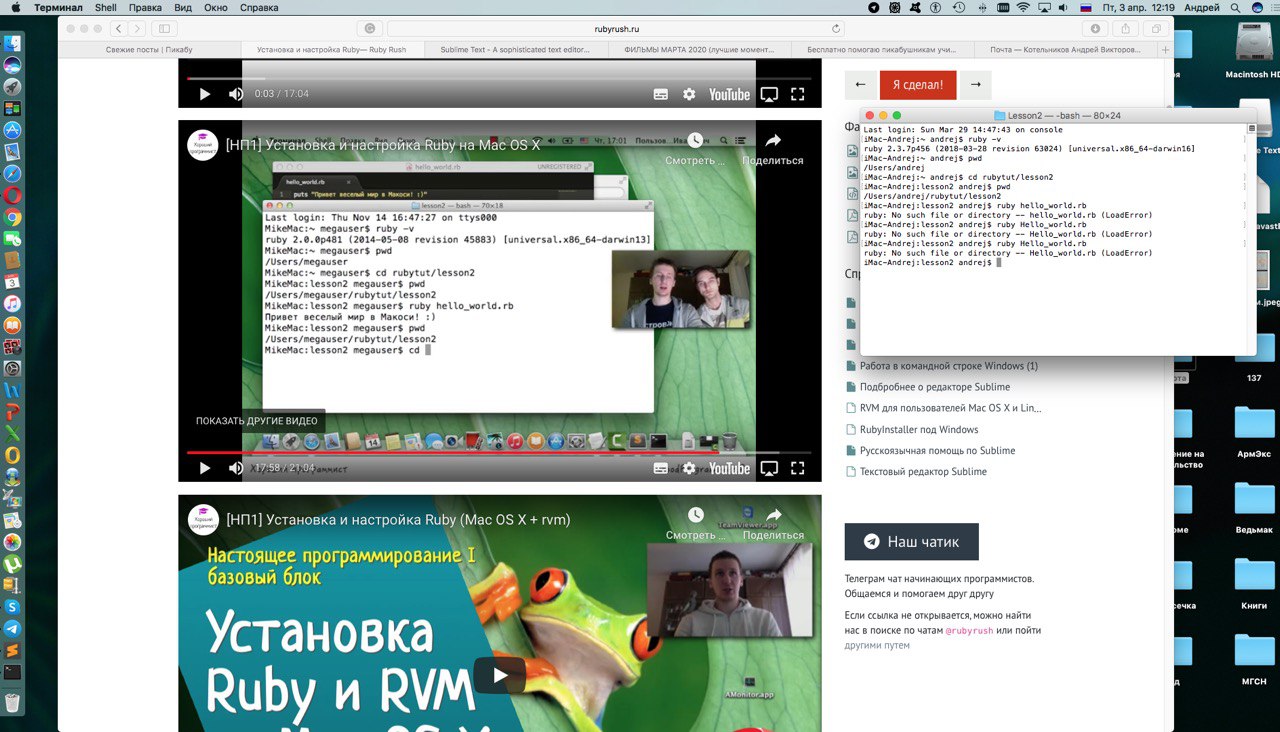The height and width of the screenshot is (732, 1280).
Task: Open Sublime Text from the Dock
Action: tap(12, 650)
